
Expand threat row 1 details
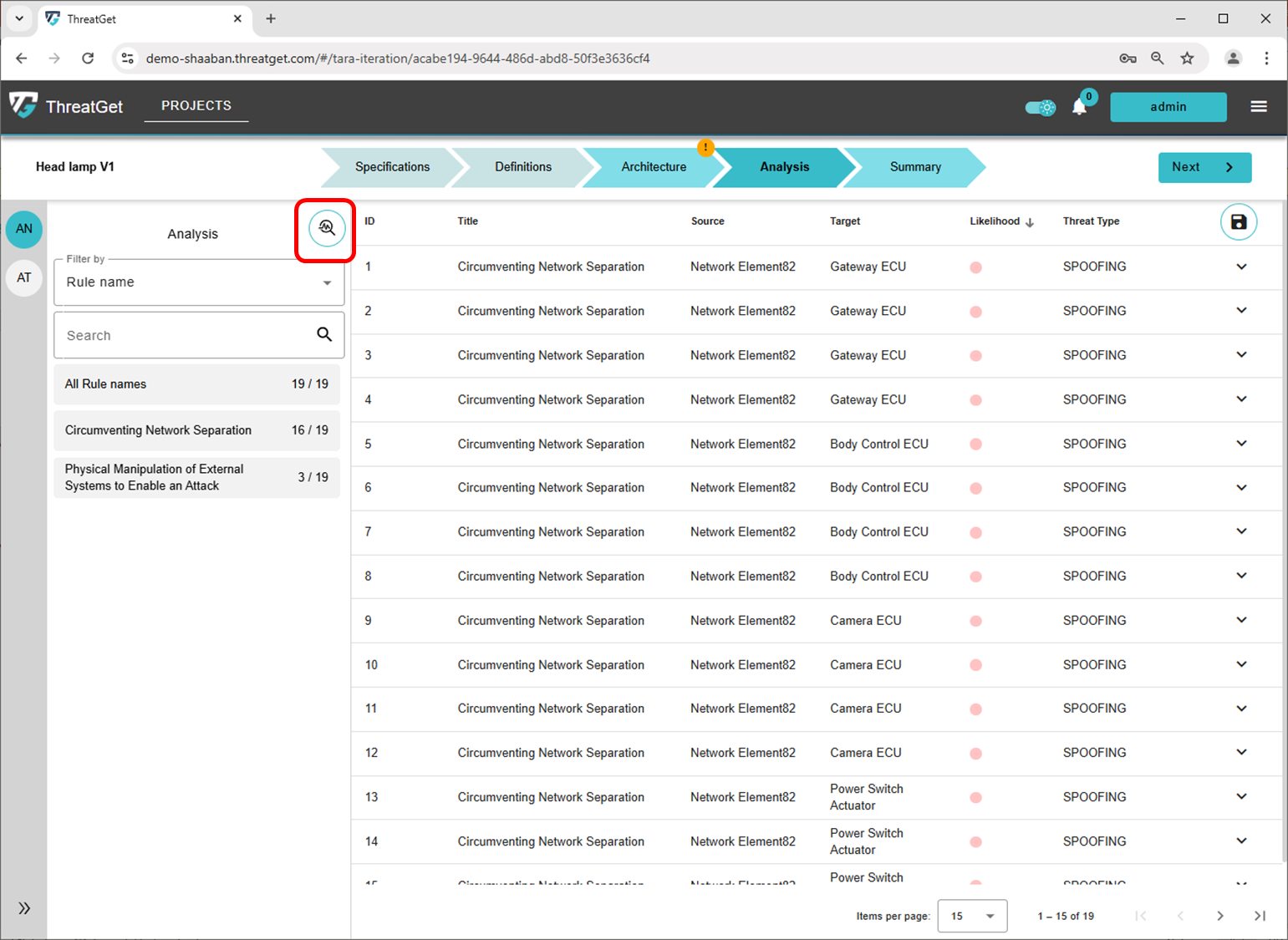click(x=1241, y=267)
